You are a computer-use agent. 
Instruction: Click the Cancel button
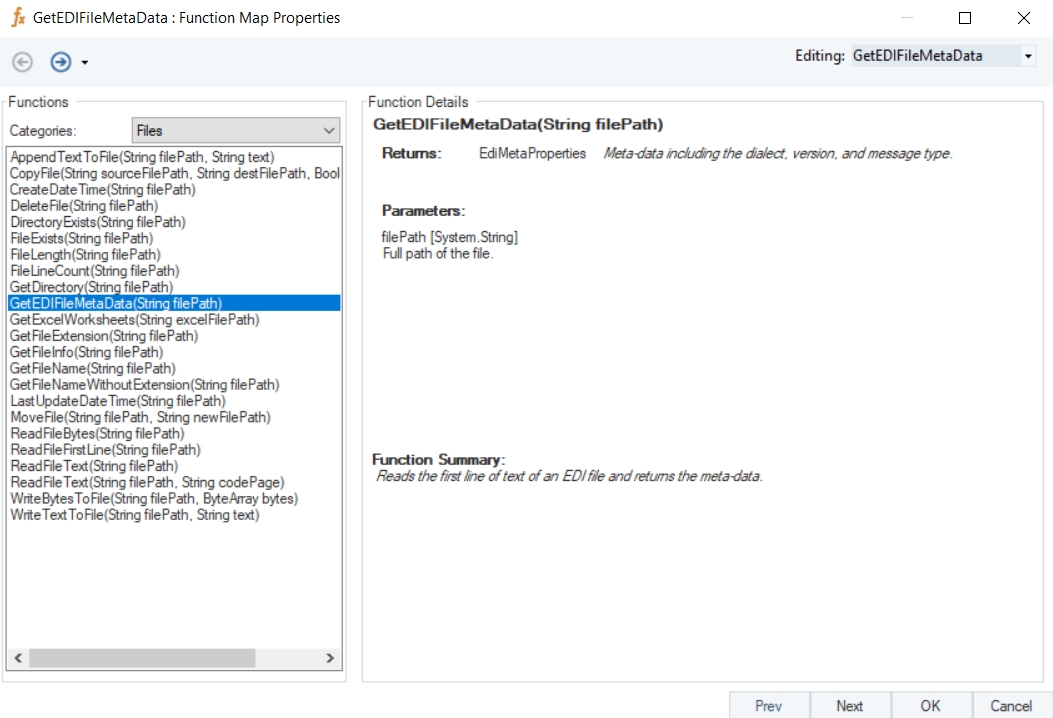coord(1010,706)
